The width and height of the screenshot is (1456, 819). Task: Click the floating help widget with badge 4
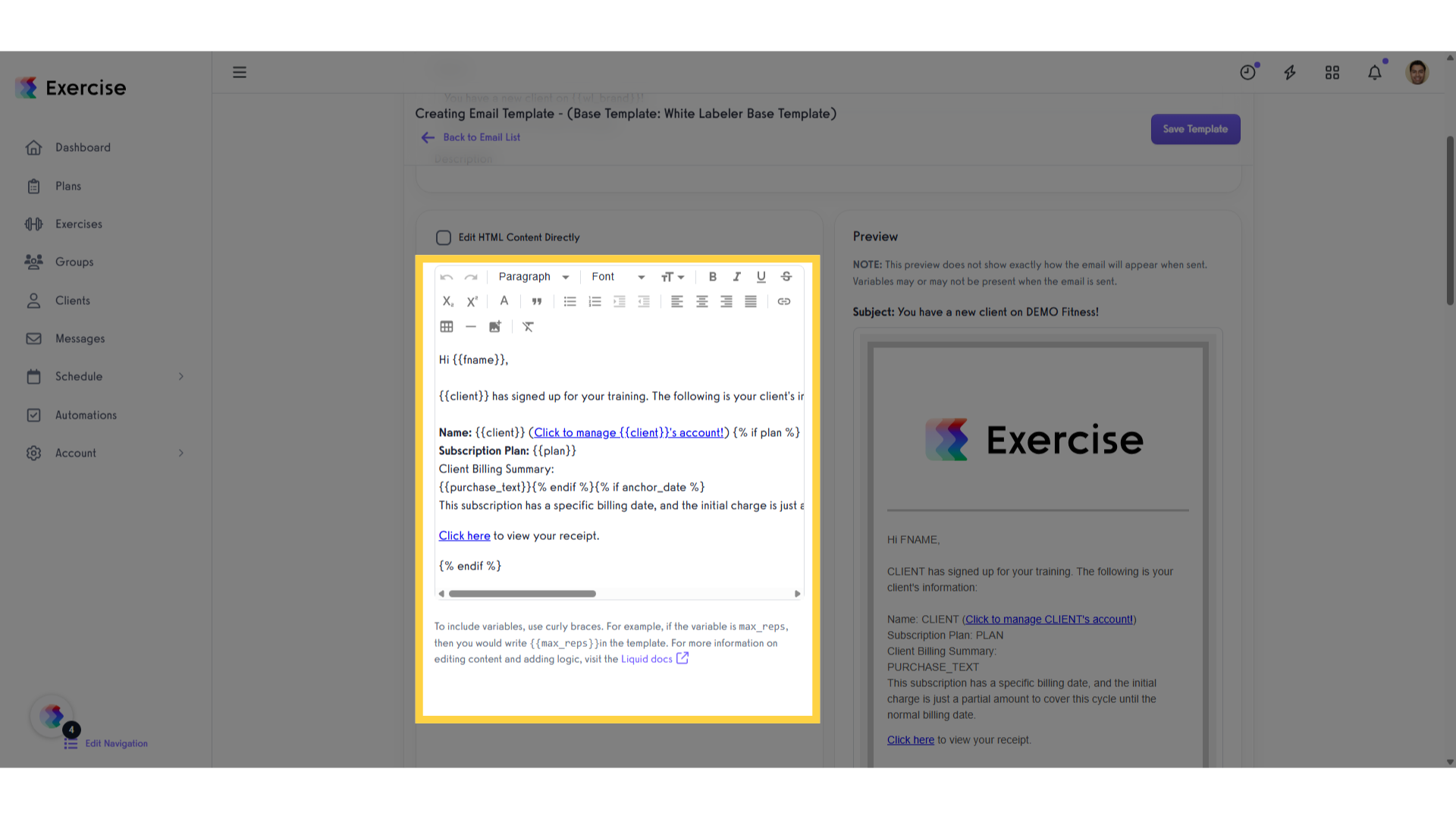tap(52, 716)
